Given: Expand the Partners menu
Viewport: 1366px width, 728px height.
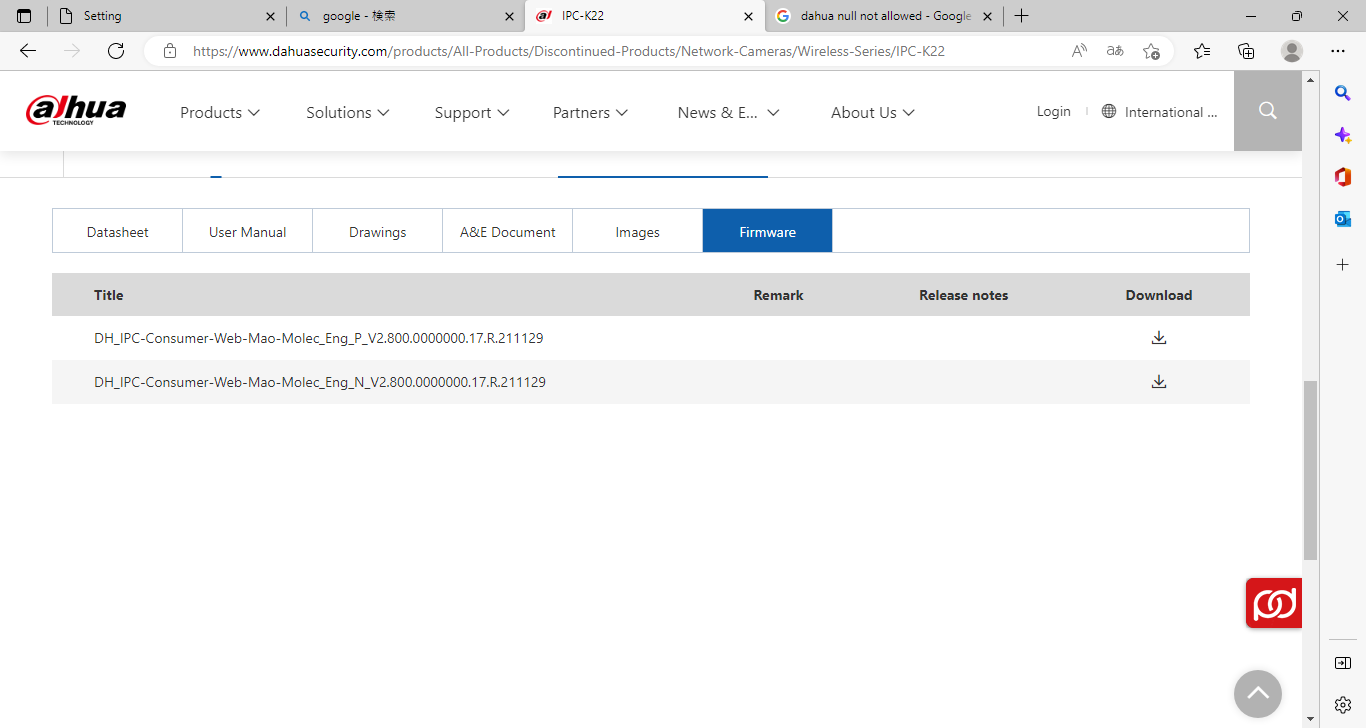Looking at the screenshot, I should 590,113.
